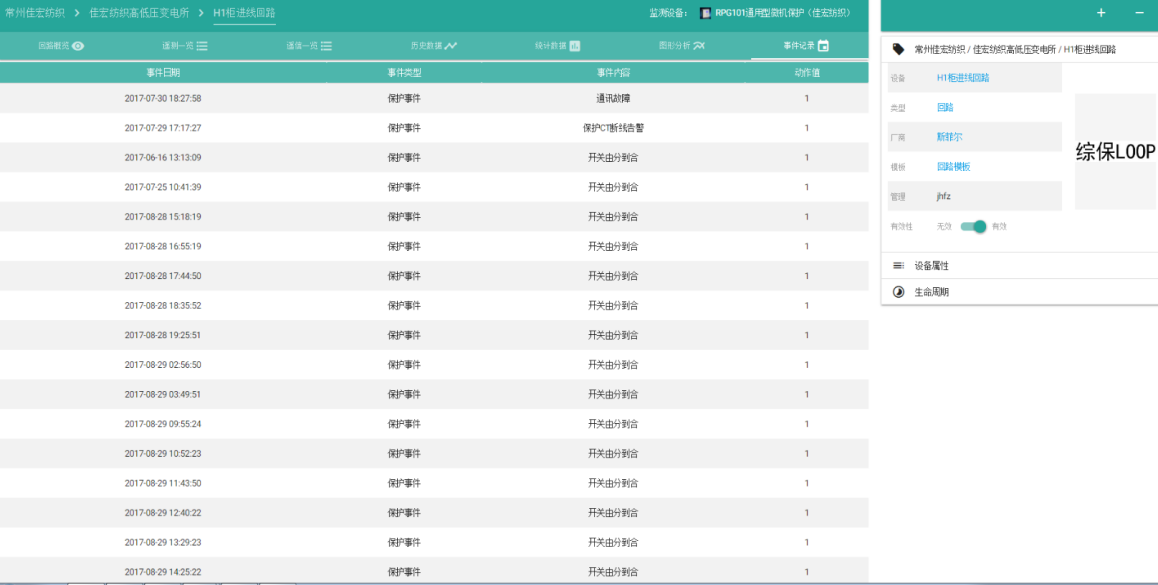The width and height of the screenshot is (1158, 585).
Task: Click the 综保LOOP device thumbnail
Action: coord(1115,152)
